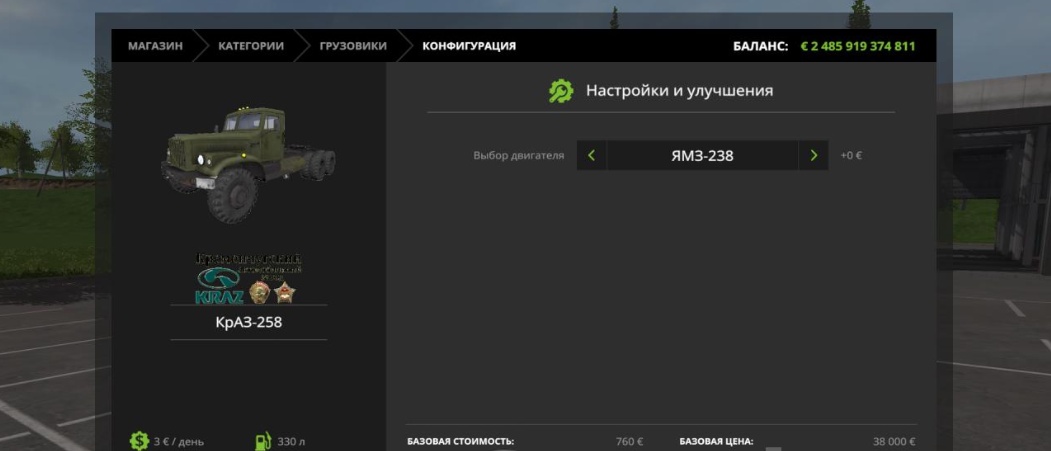This screenshot has width=1051, height=451.
Task: Open the МАГАЗИН breadcrumb tab
Action: click(x=155, y=46)
